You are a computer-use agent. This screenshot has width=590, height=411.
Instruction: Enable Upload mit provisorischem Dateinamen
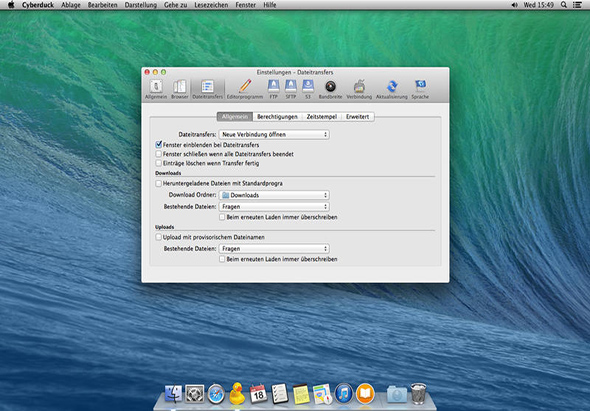coord(158,237)
